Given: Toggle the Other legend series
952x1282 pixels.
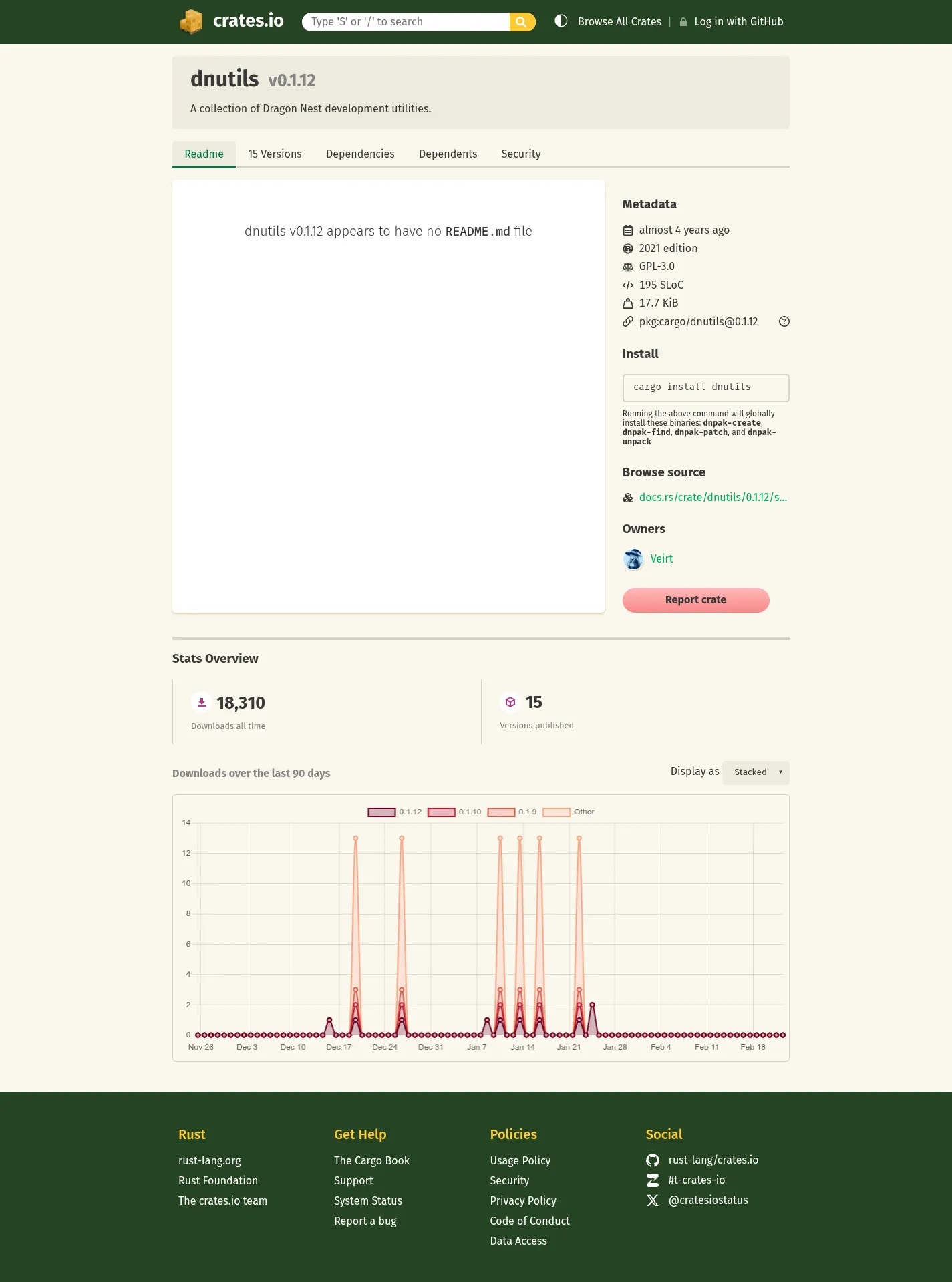Looking at the screenshot, I should click(569, 812).
